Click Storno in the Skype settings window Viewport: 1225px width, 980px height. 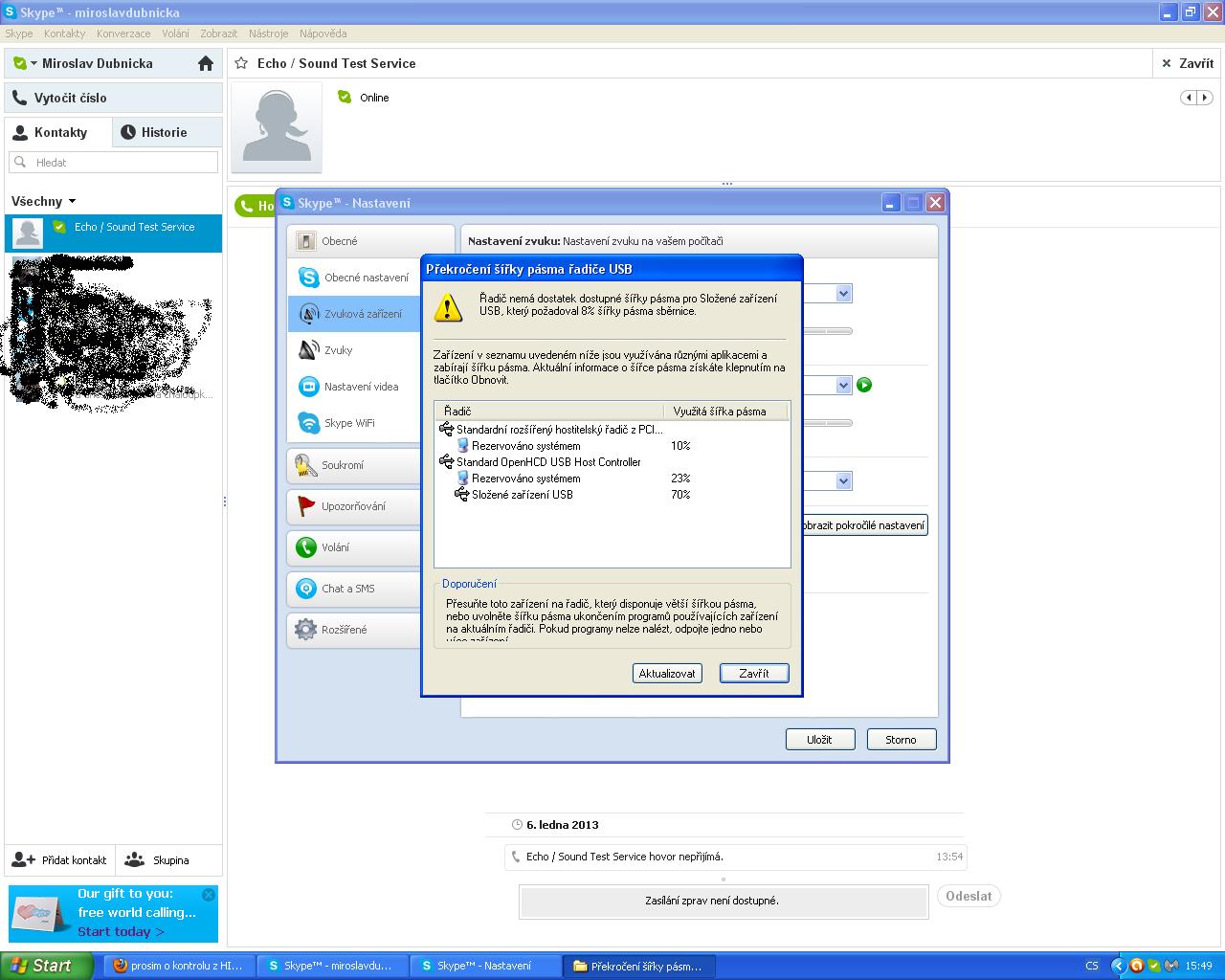901,740
